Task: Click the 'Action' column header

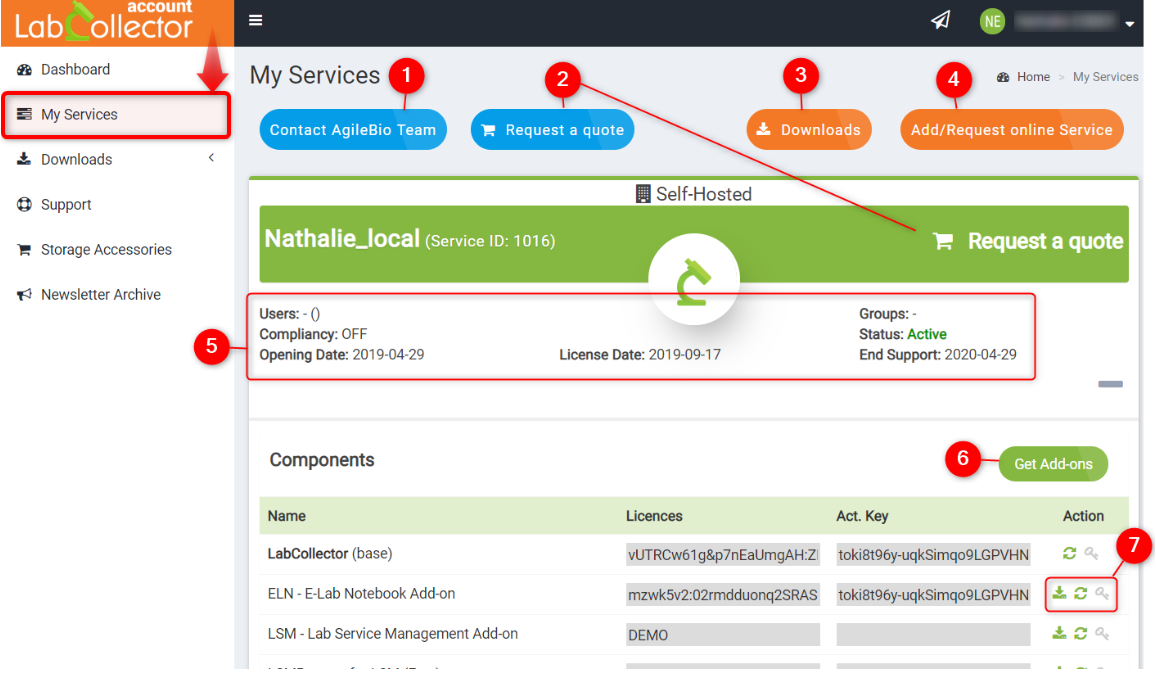Action: point(1083,516)
